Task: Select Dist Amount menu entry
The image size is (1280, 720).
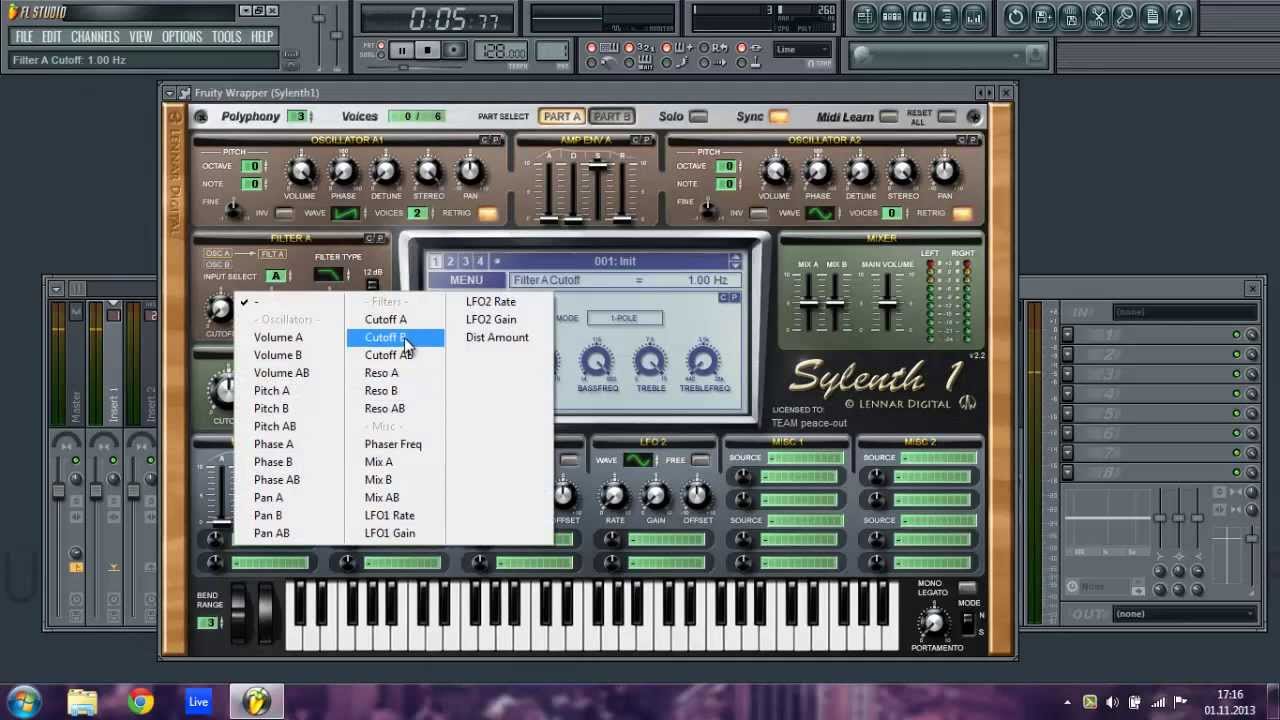Action: coord(497,337)
